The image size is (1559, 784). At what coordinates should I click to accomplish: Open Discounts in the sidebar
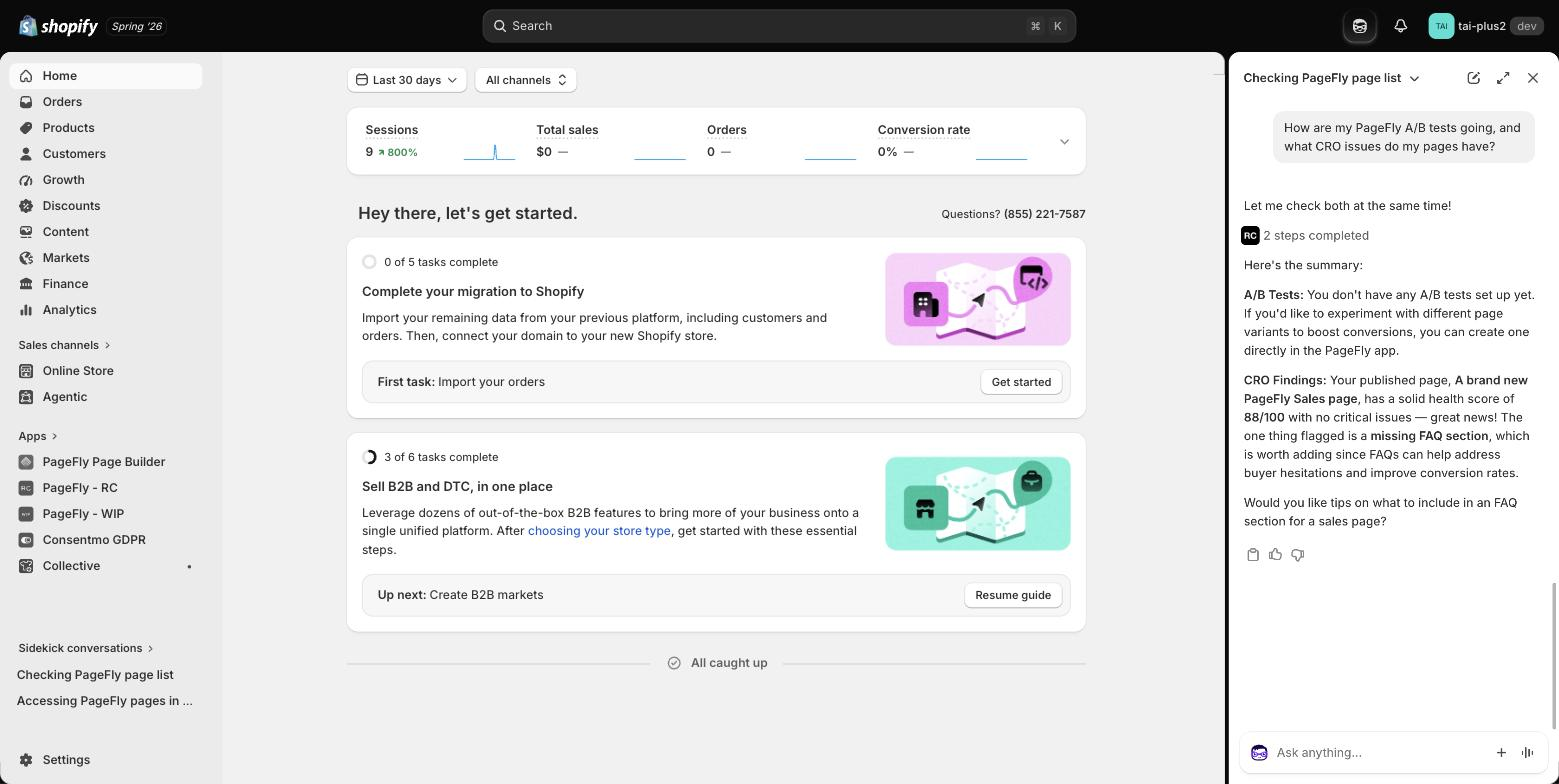point(105,206)
